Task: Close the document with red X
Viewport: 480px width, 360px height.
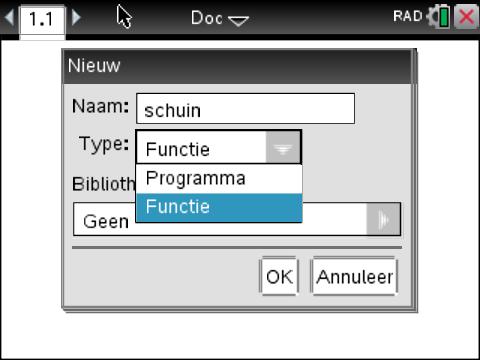Action: coord(466,17)
